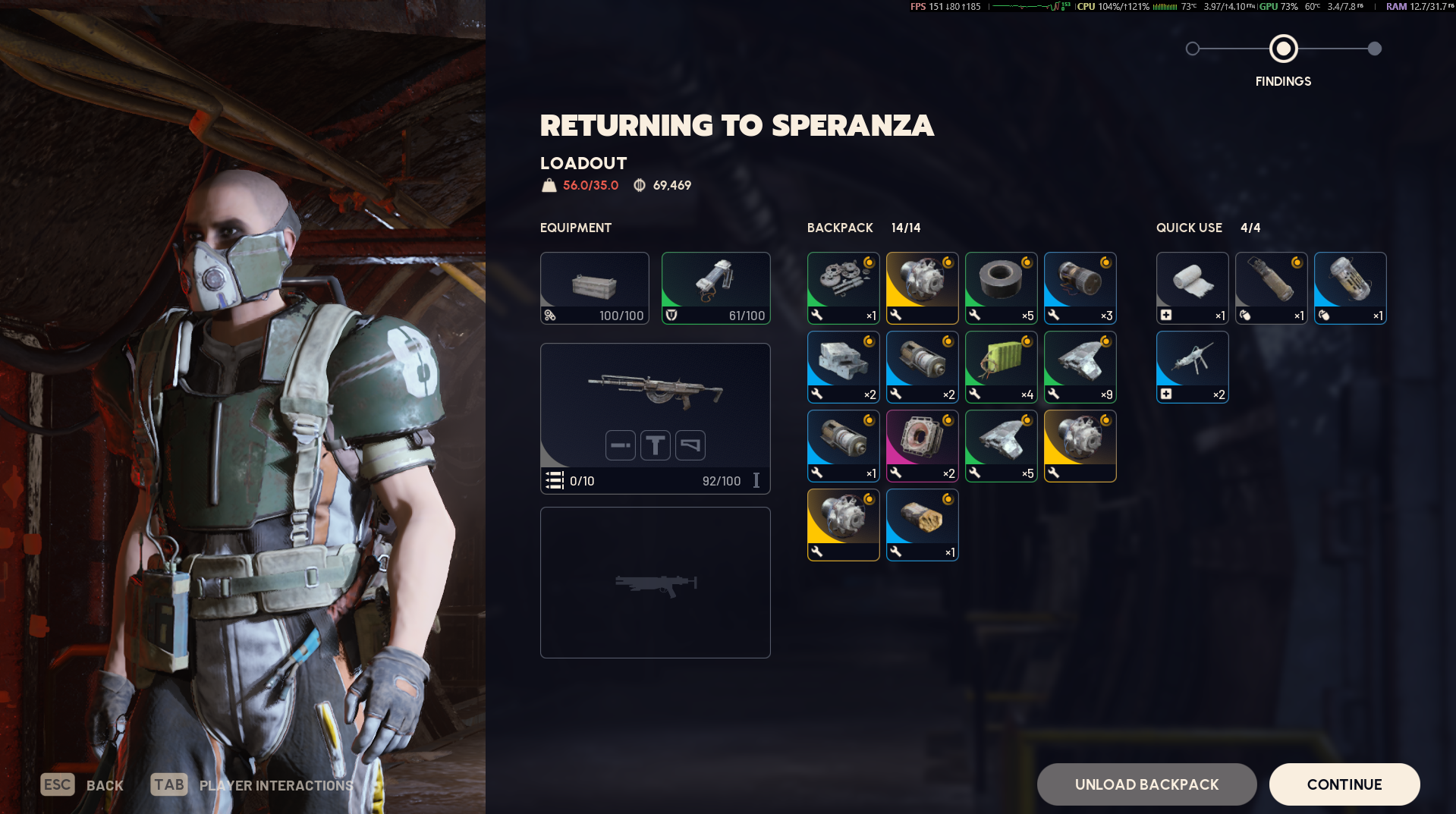Select the stock attachment slot on weapon
The image size is (1456, 814).
[690, 445]
